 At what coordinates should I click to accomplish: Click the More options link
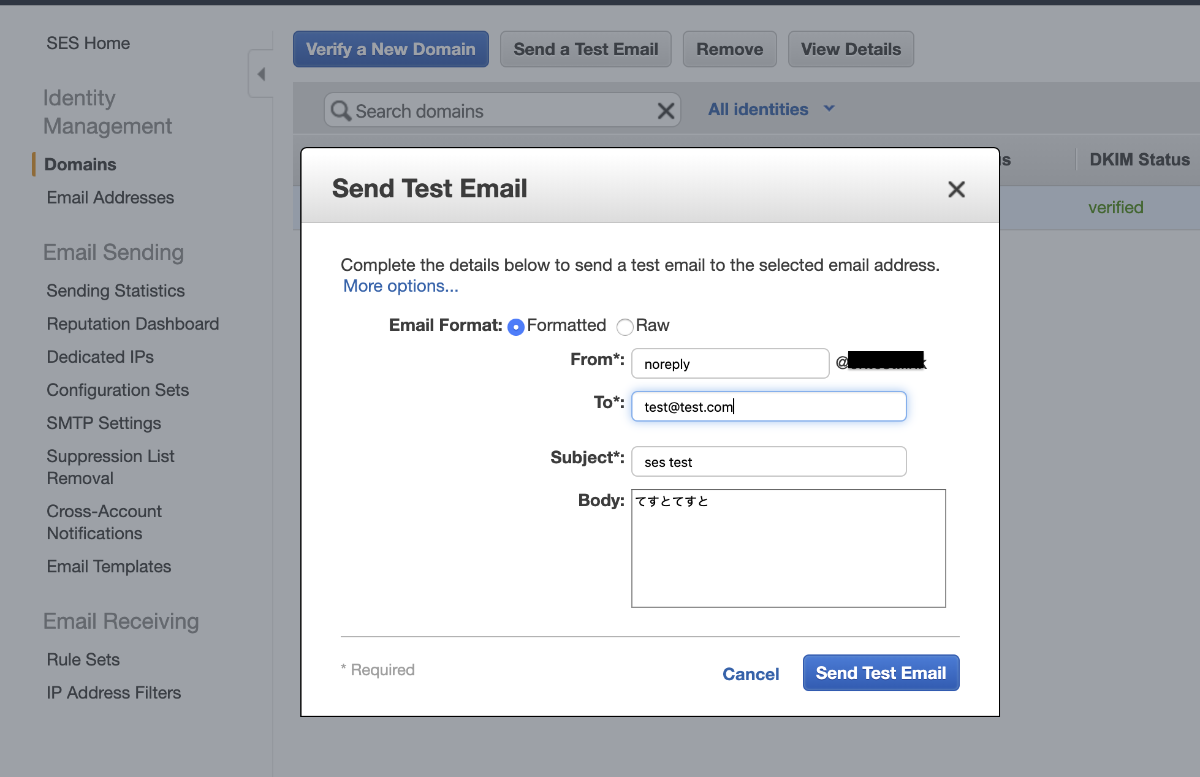point(400,286)
